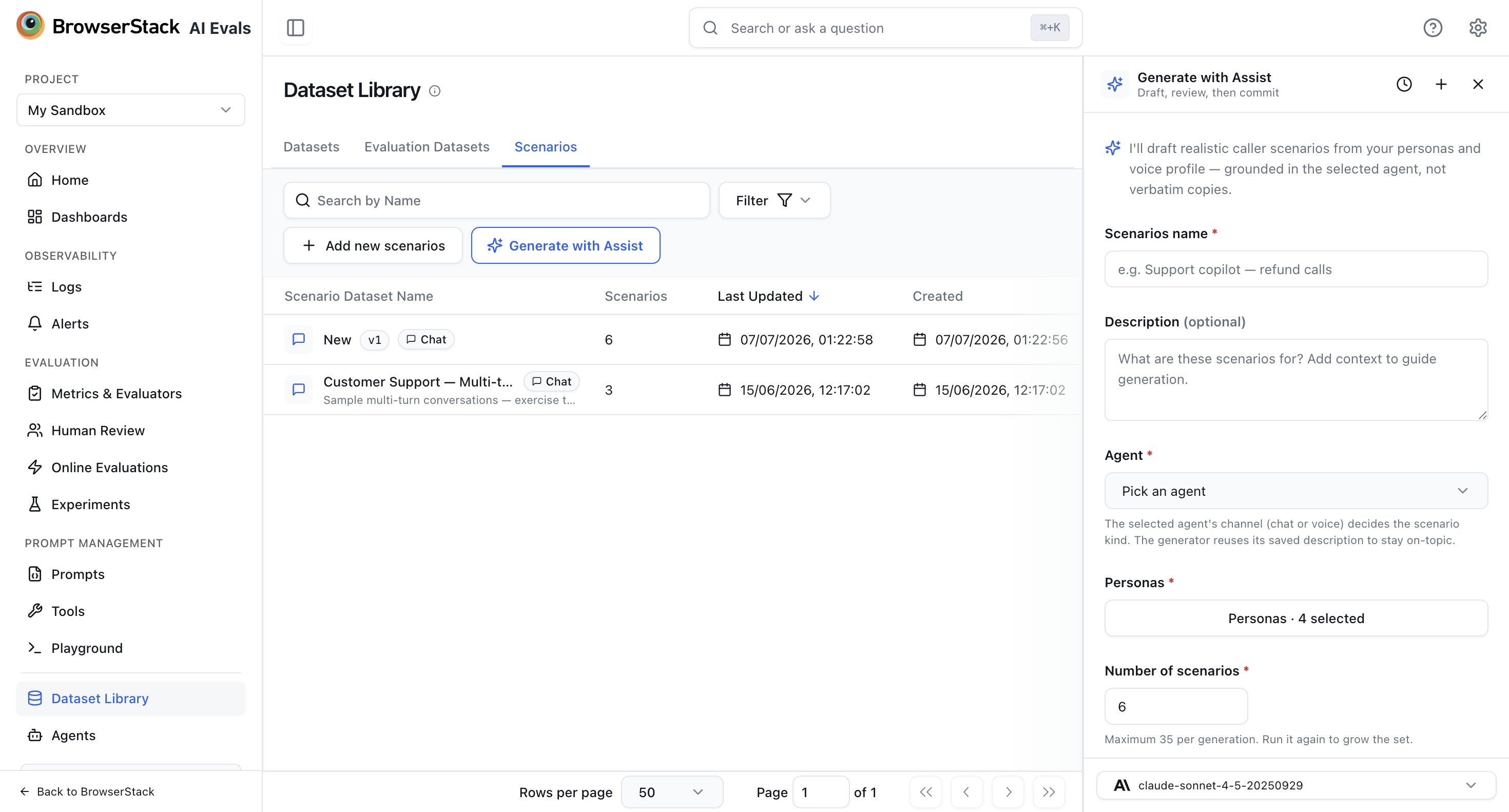Click the Logs list icon
1509x812 pixels.
click(x=35, y=286)
